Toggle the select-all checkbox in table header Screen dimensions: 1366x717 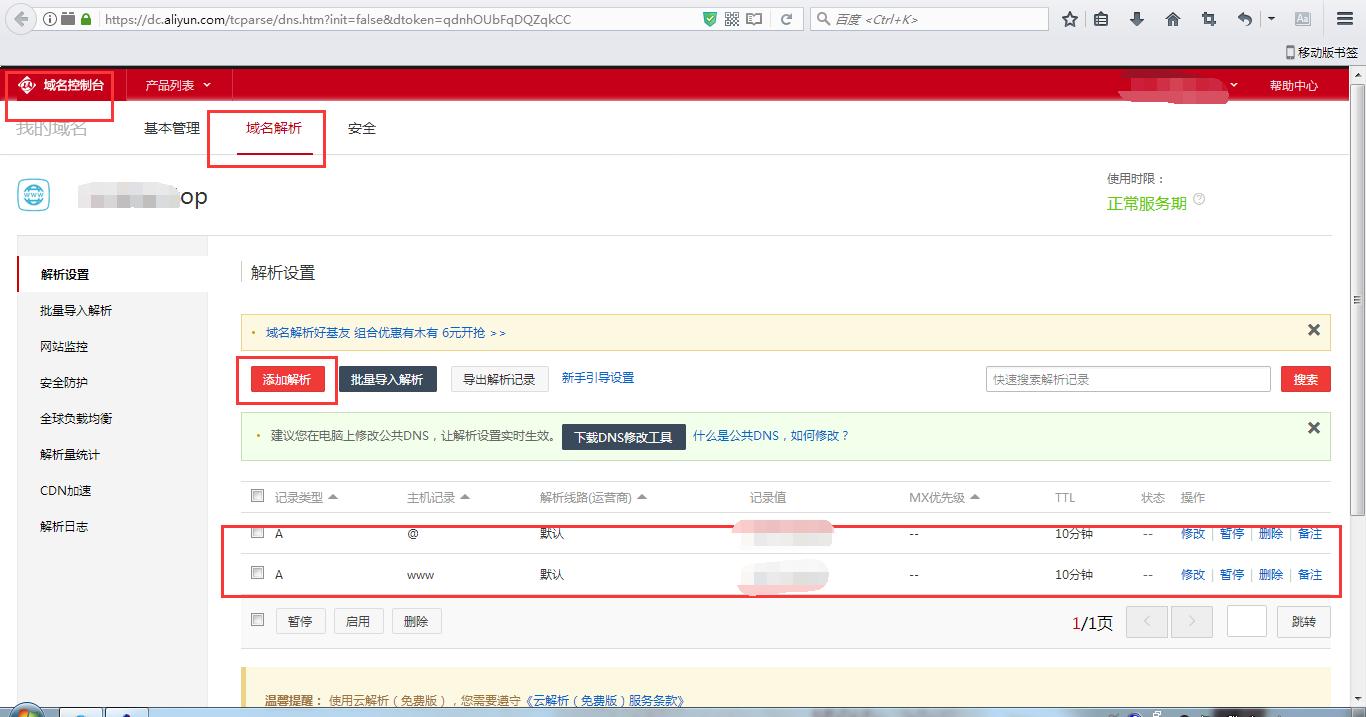(x=258, y=496)
